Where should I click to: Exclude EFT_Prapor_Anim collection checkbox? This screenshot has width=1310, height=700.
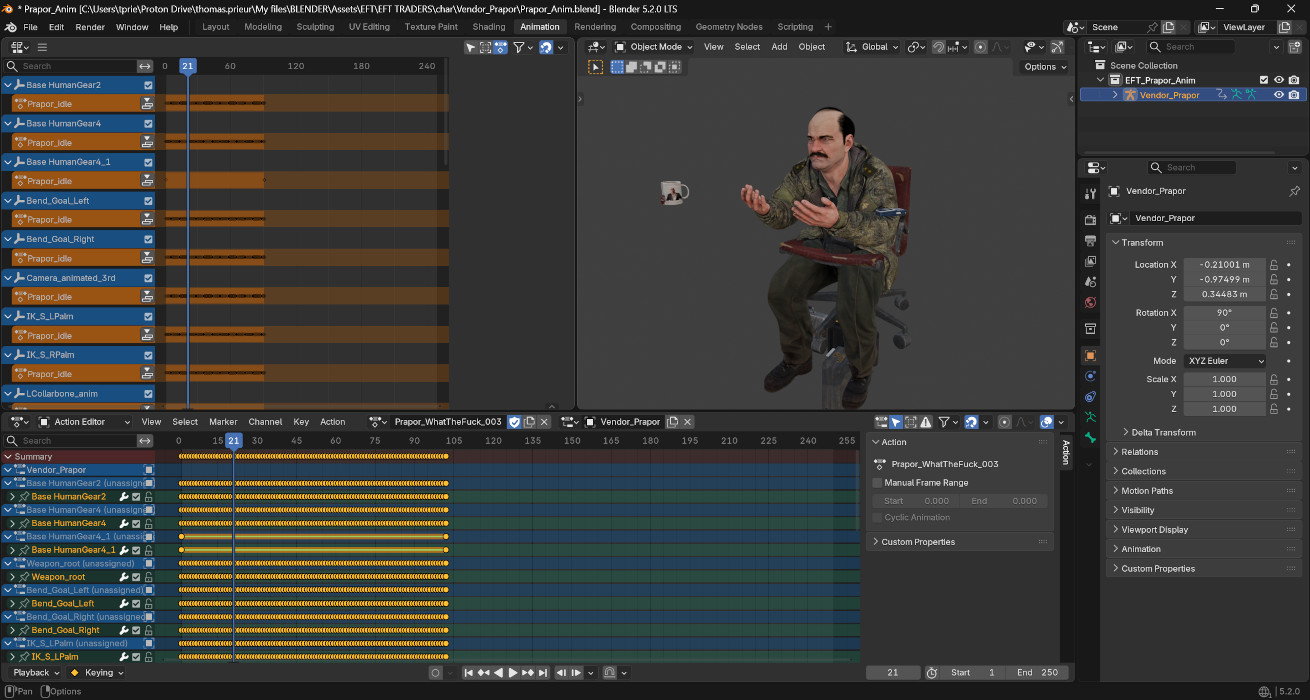tap(1264, 80)
